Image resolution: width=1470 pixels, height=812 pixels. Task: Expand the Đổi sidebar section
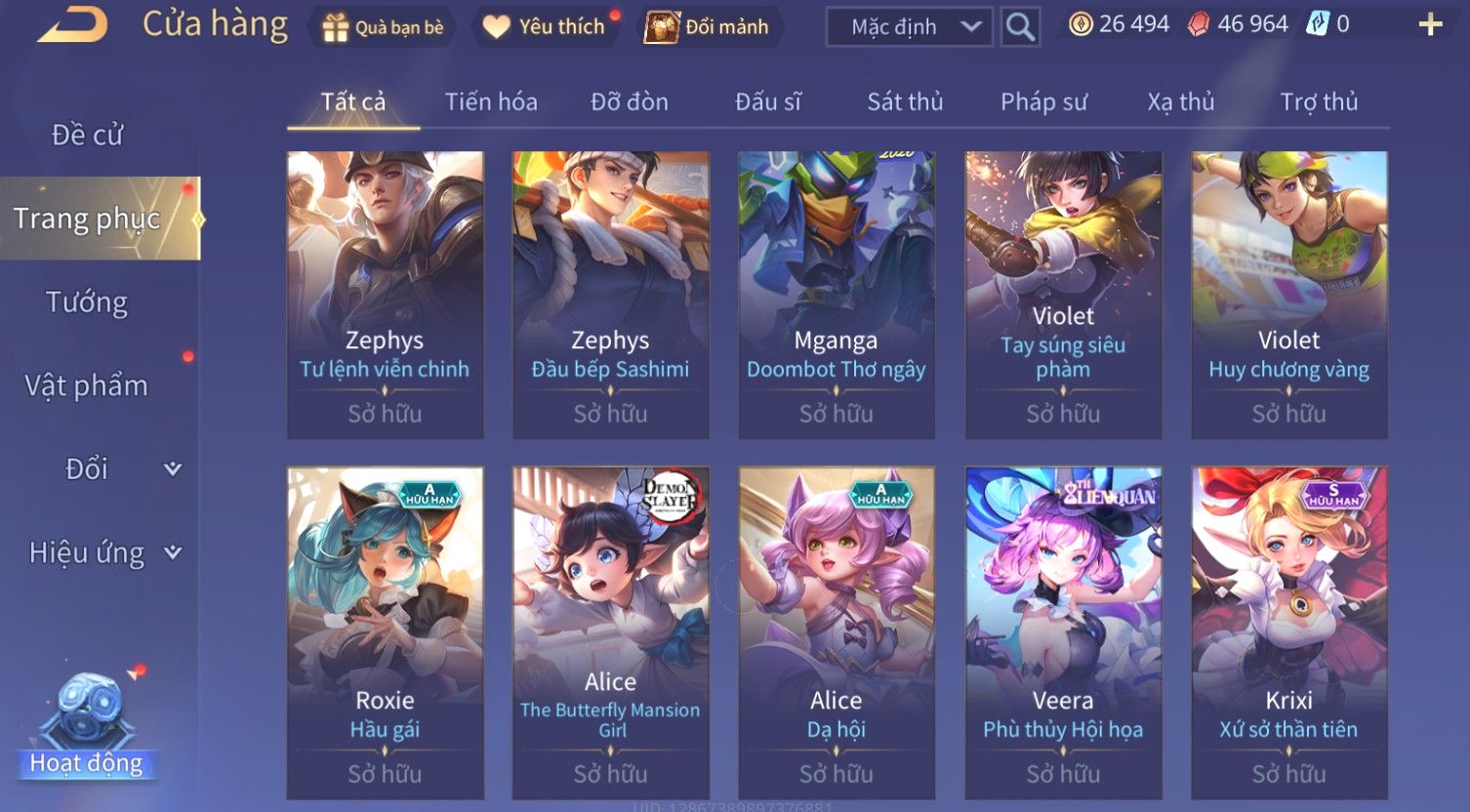[173, 468]
